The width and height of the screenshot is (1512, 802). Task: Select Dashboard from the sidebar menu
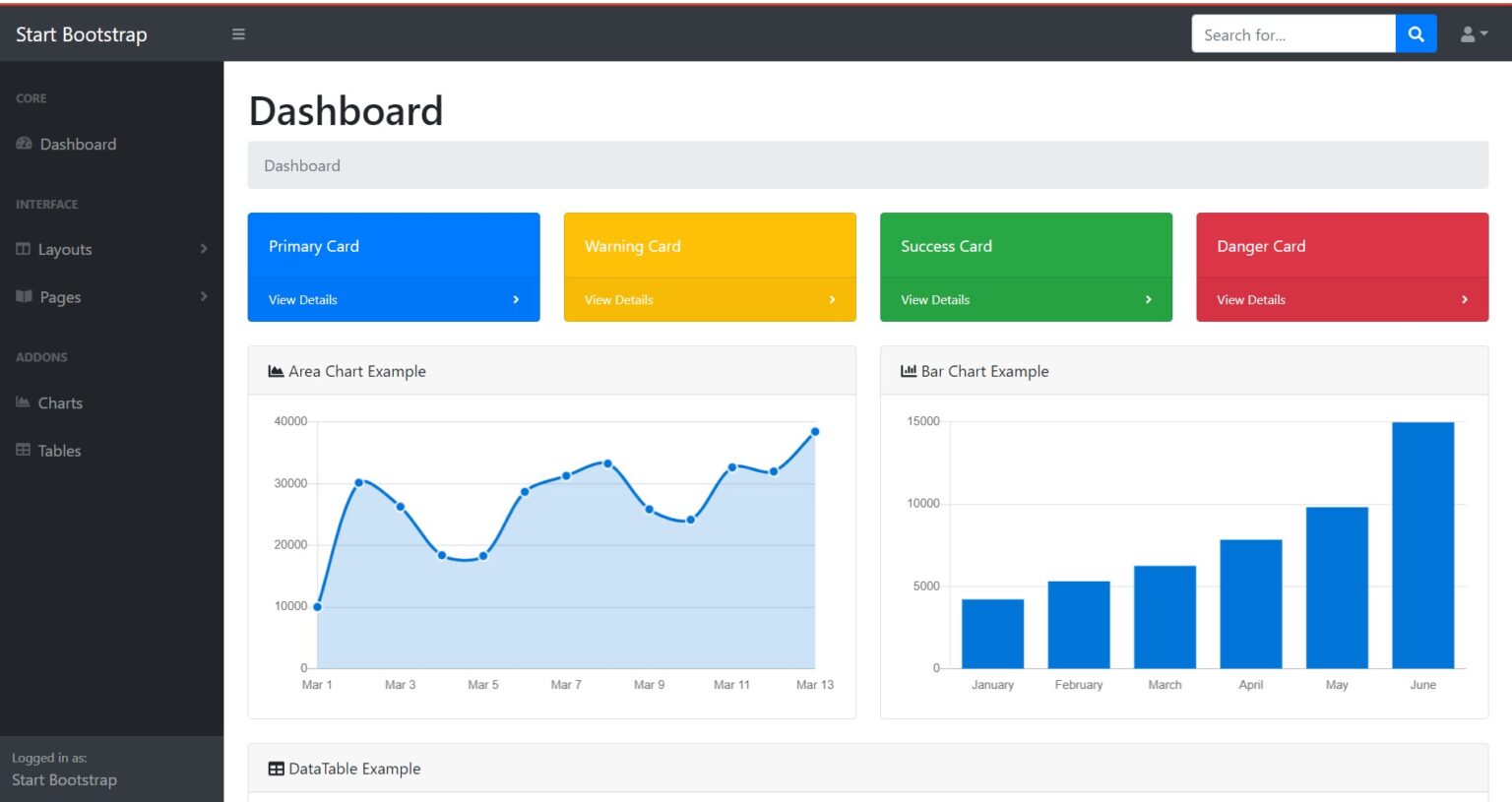(x=78, y=144)
